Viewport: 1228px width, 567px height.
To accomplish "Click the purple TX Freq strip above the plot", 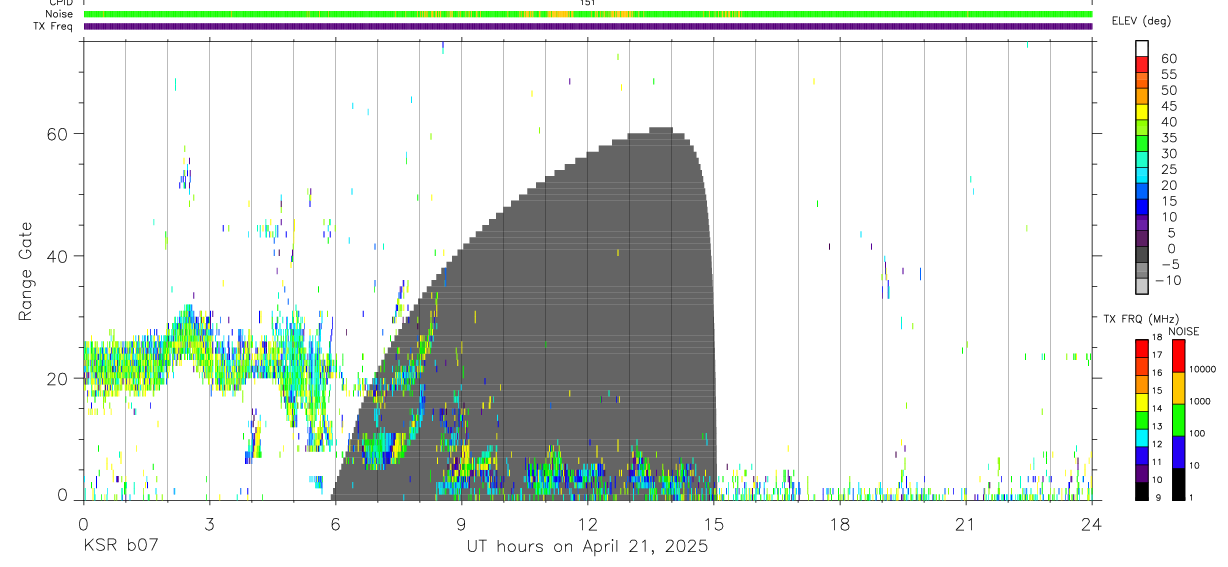I will pyautogui.click(x=588, y=26).
